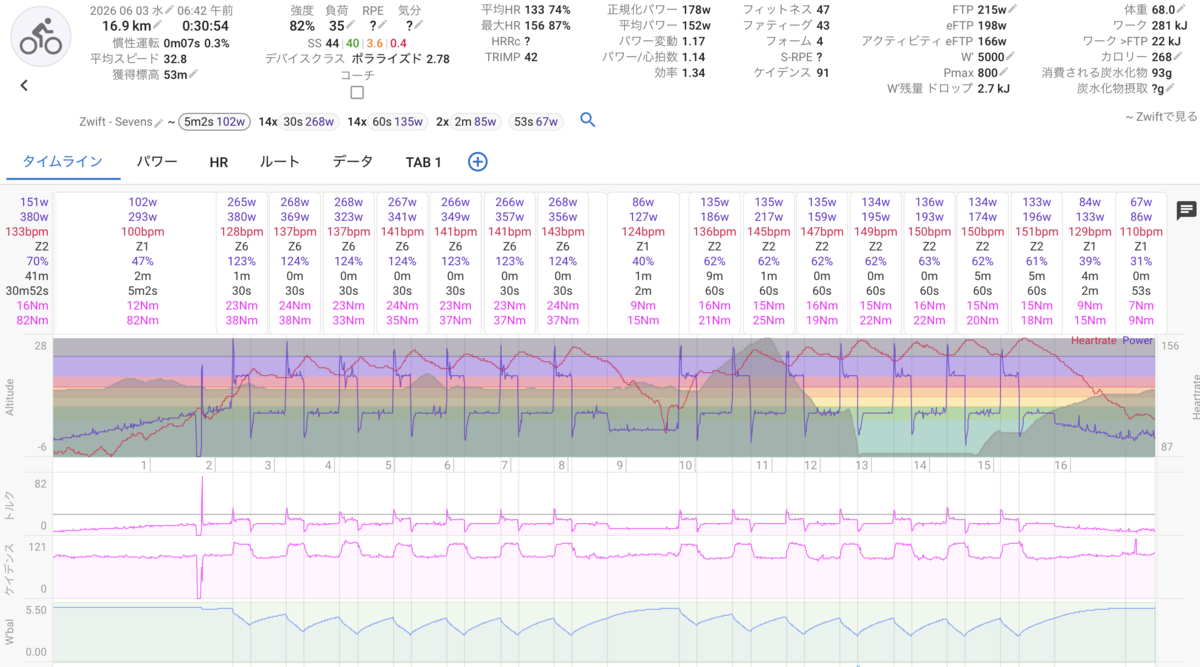Select the 5m2s 102w interval chip
This screenshot has width=1200, height=667.
(x=215, y=122)
